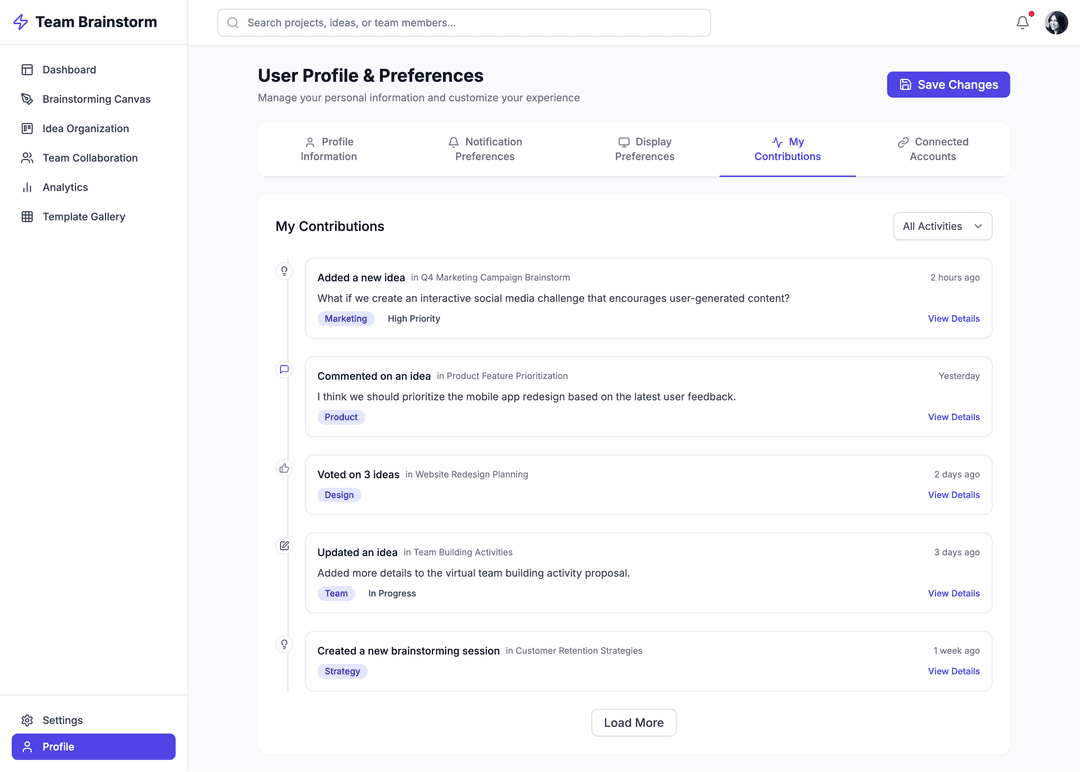This screenshot has width=1080, height=772.
Task: Open the user avatar in the top bar
Action: pos(1056,23)
